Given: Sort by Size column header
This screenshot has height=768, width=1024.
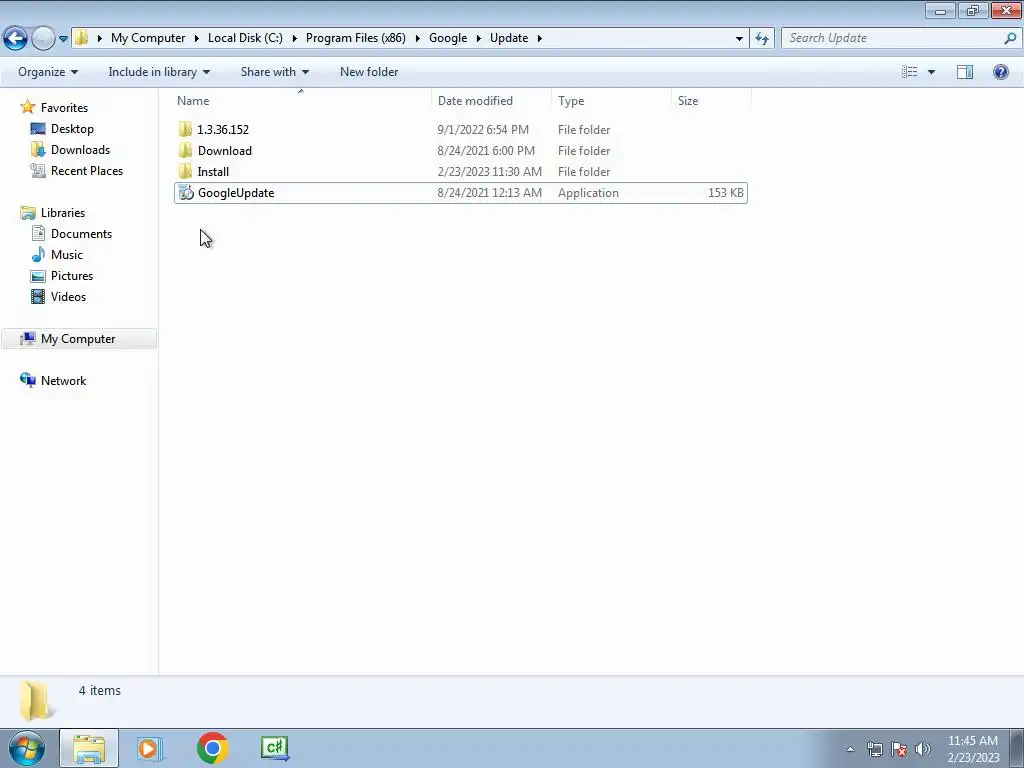Looking at the screenshot, I should click(x=711, y=101).
